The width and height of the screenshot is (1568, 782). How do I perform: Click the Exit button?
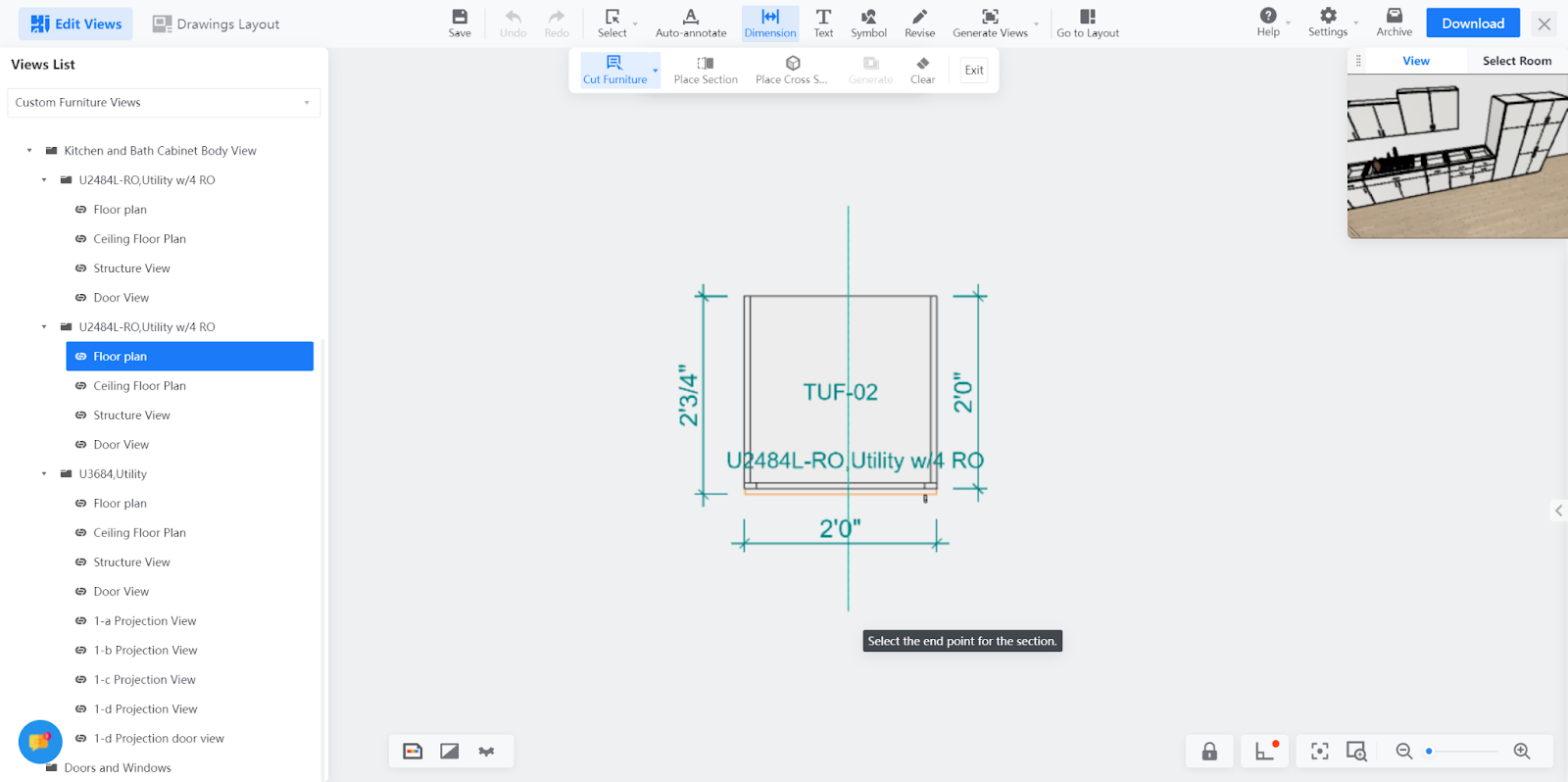pyautogui.click(x=974, y=71)
